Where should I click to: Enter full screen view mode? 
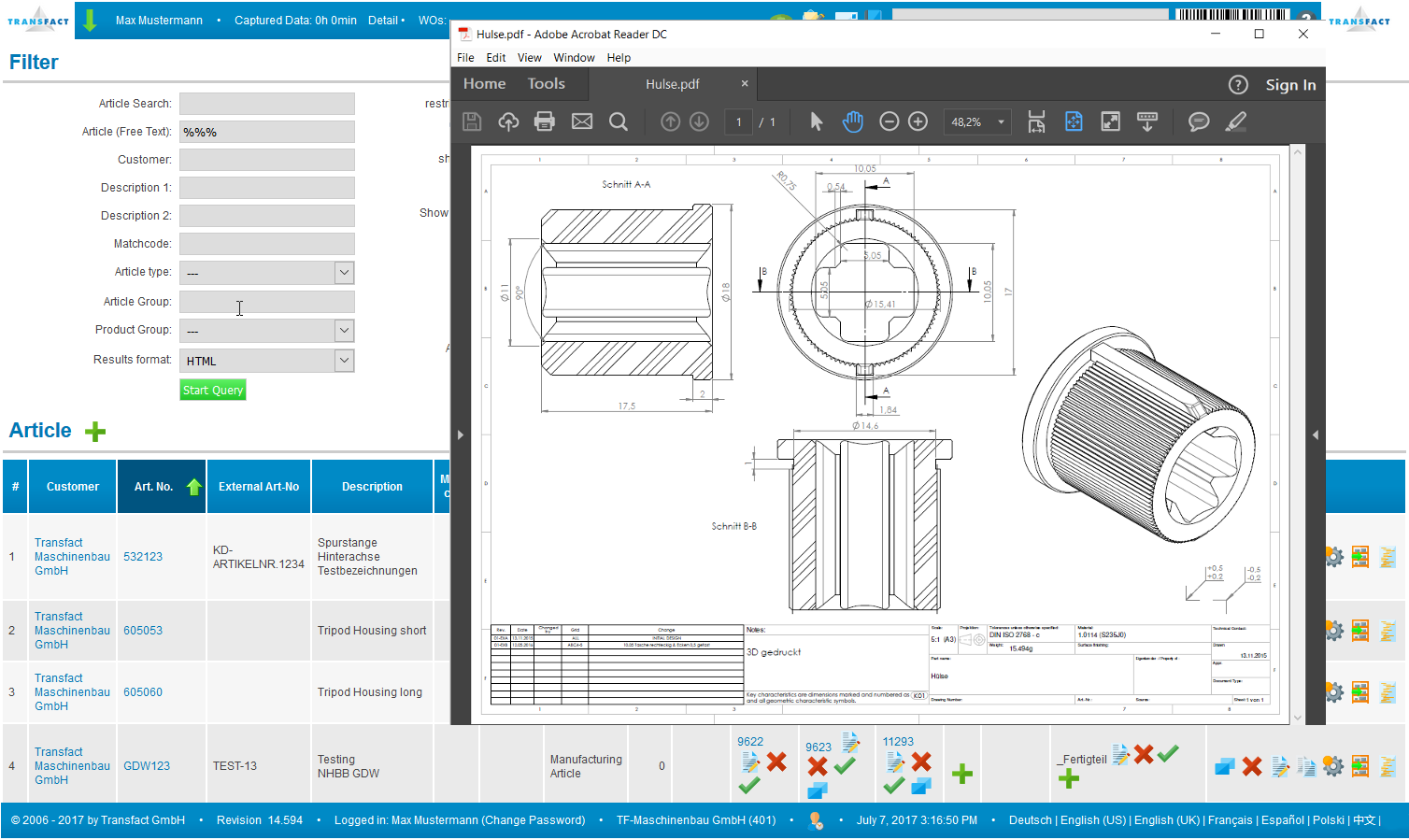click(1110, 121)
